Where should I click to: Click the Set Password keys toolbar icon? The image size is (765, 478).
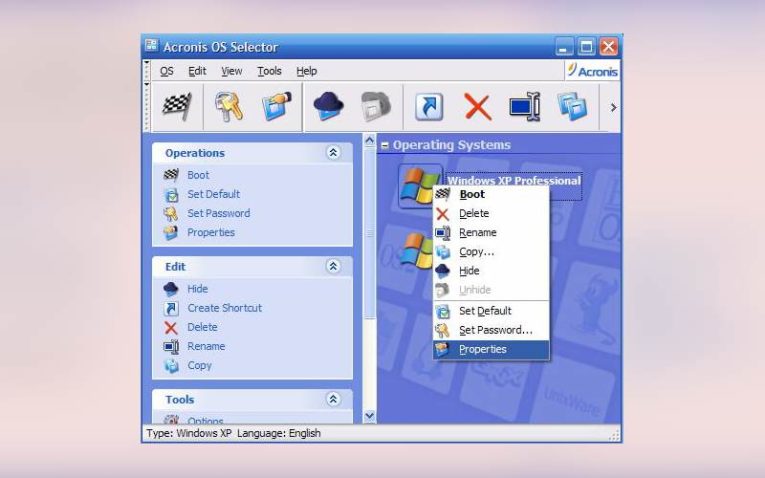pos(228,106)
